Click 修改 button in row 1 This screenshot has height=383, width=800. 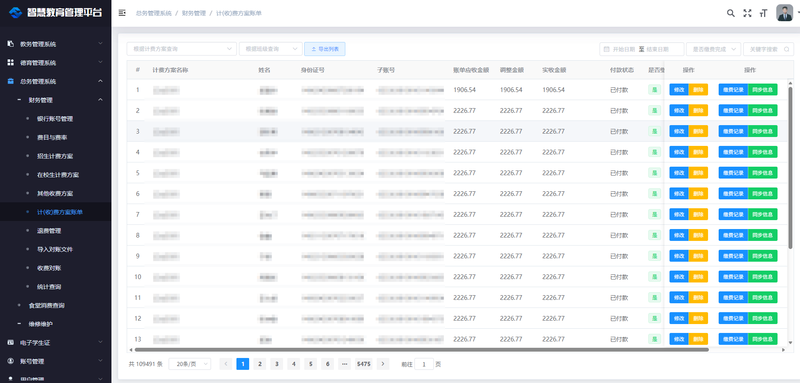point(679,90)
